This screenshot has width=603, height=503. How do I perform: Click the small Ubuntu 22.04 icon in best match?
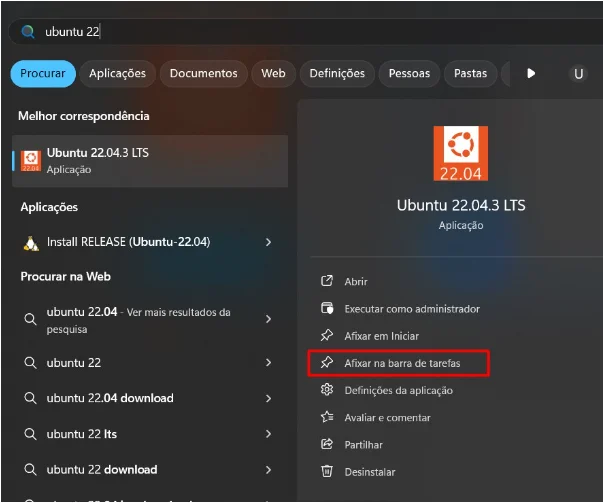click(31, 161)
